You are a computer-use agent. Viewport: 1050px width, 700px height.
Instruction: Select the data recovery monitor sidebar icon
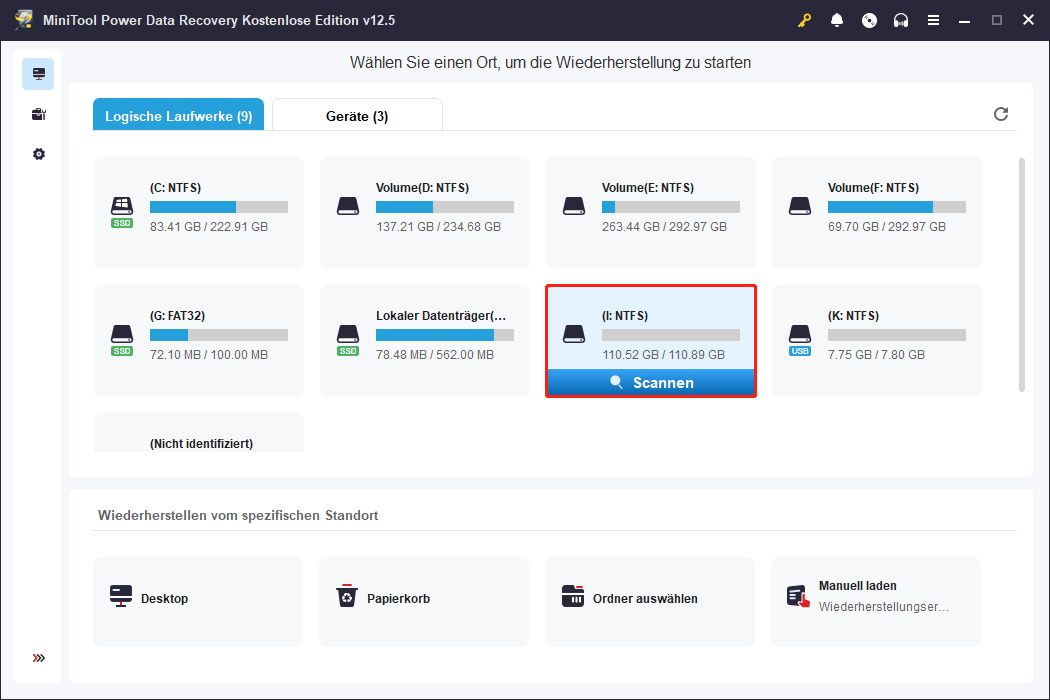click(x=38, y=74)
